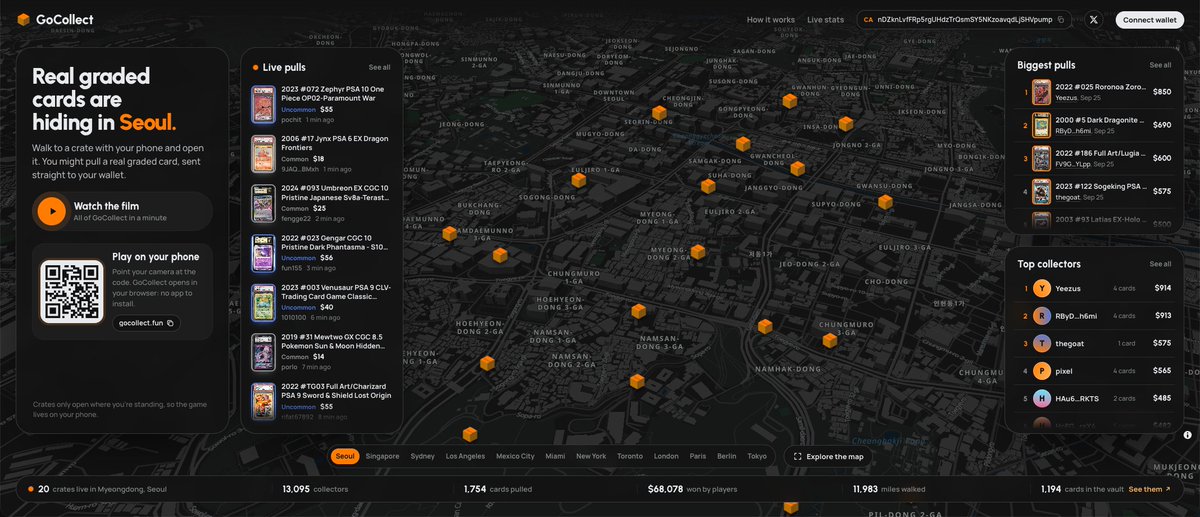Click the Live pulls heading

coord(284,67)
